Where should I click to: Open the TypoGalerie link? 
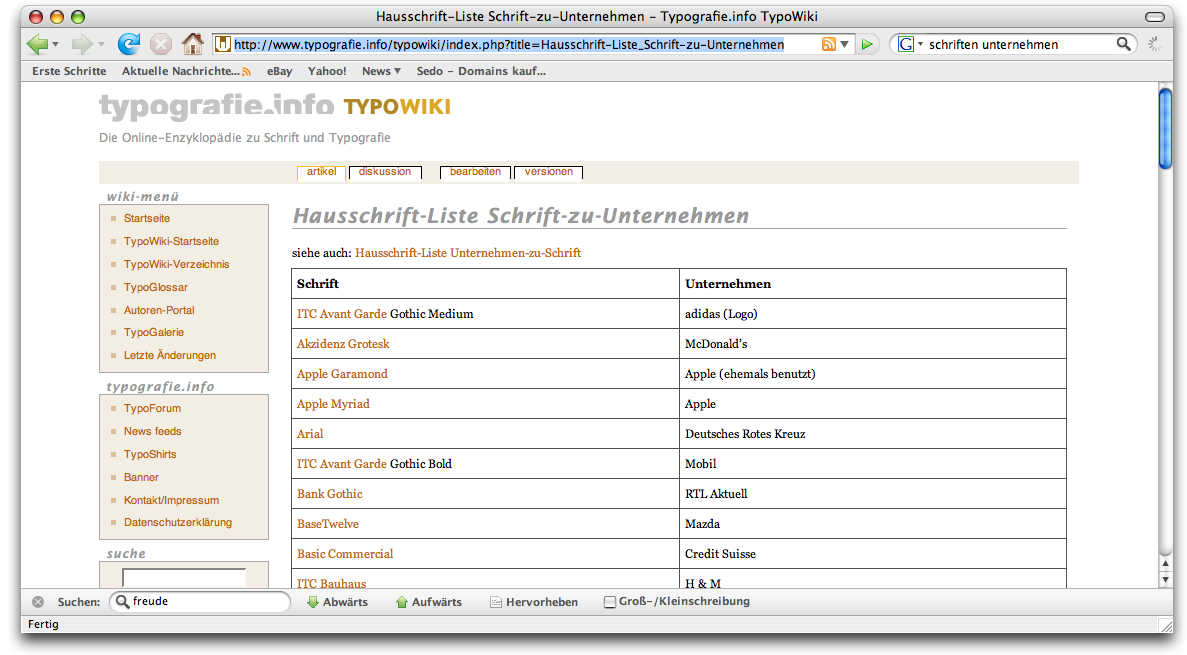tap(154, 332)
